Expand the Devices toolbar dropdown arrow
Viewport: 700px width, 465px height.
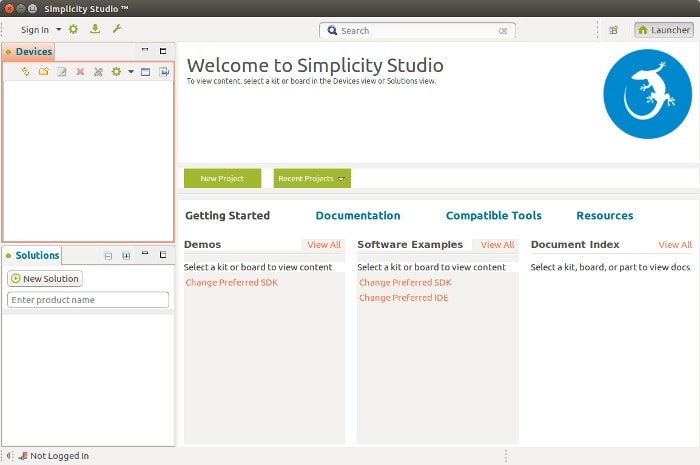131,71
